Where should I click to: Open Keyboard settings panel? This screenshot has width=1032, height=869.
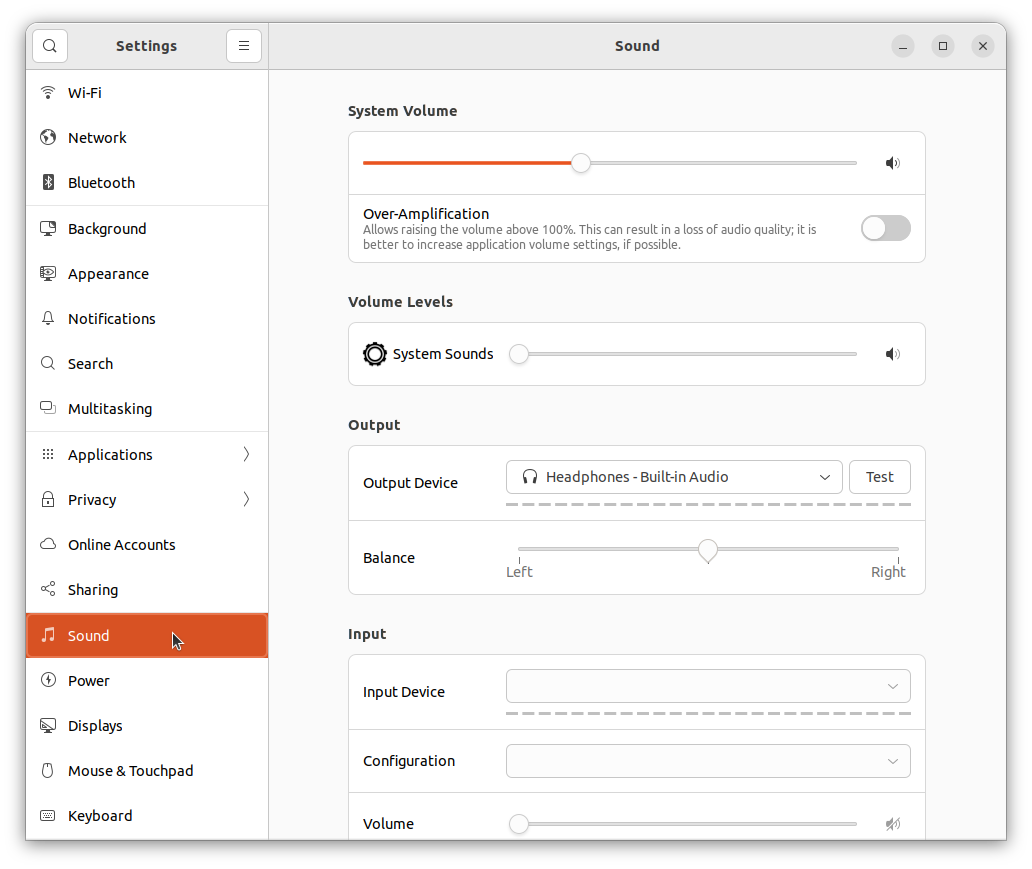pyautogui.click(x=147, y=816)
